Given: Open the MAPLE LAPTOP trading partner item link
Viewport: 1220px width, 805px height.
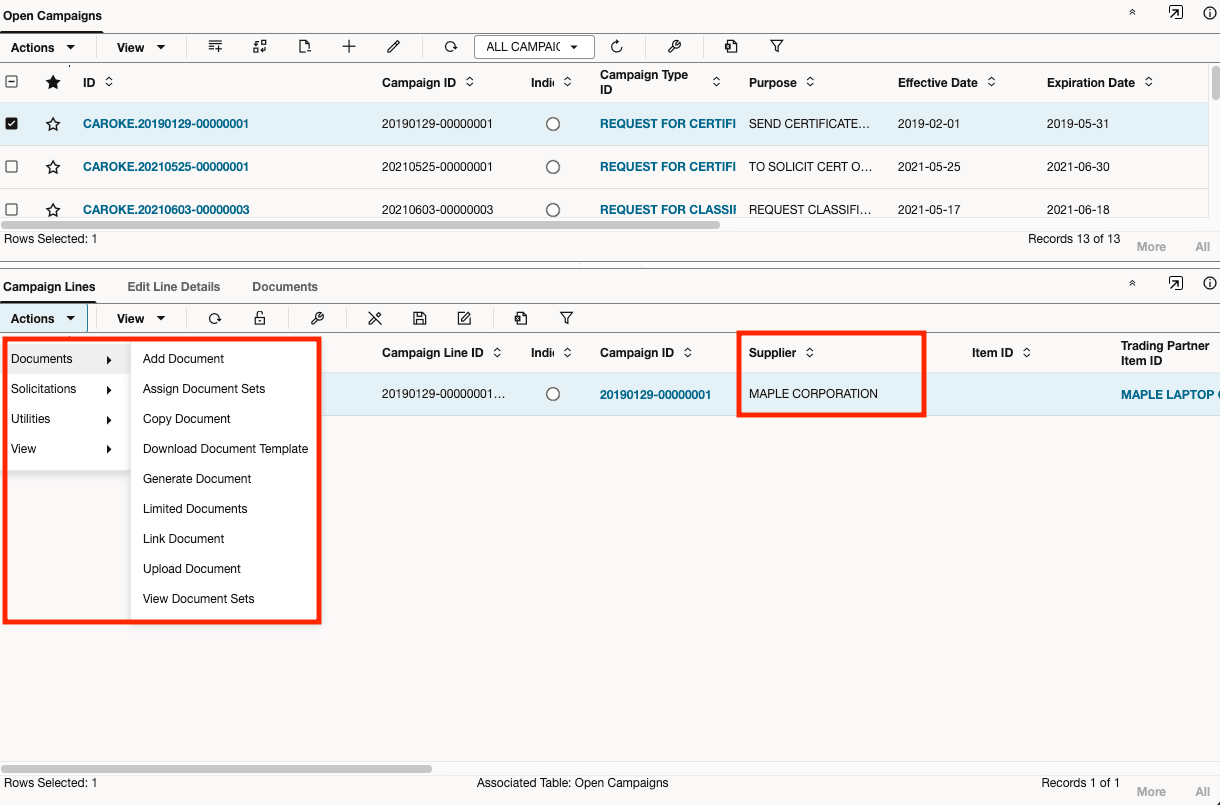Looking at the screenshot, I should point(1167,395).
